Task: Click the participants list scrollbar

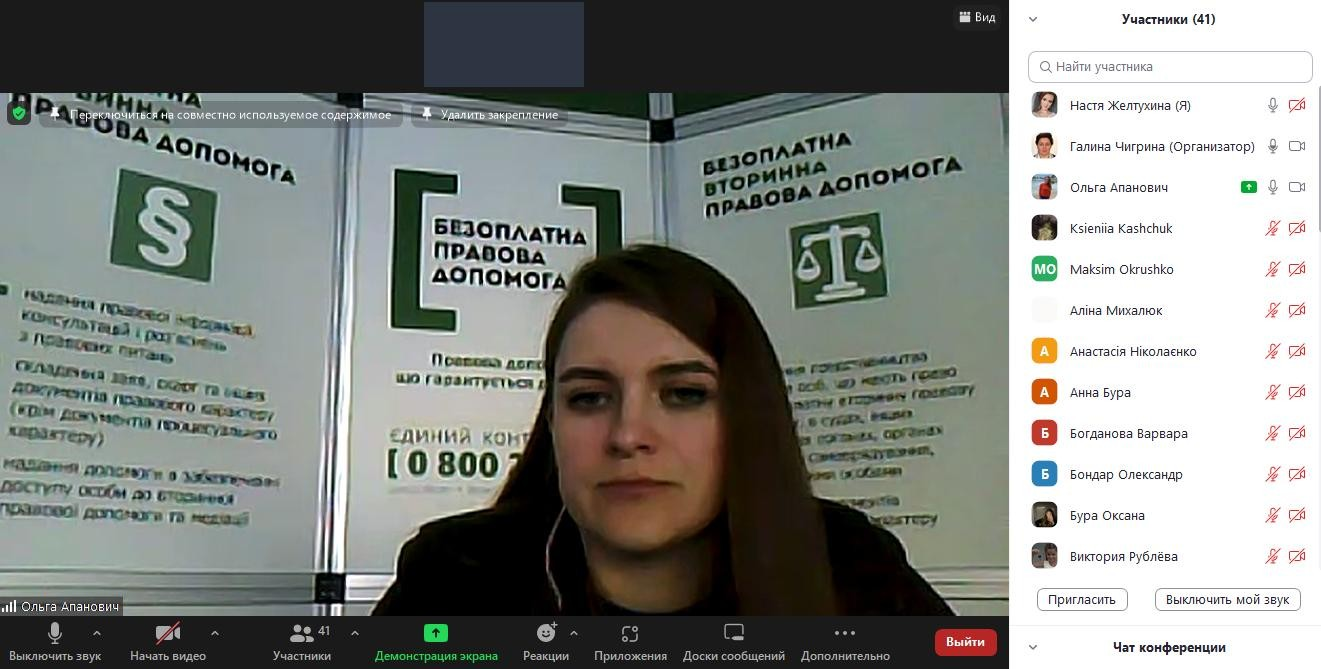Action: click(1317, 160)
